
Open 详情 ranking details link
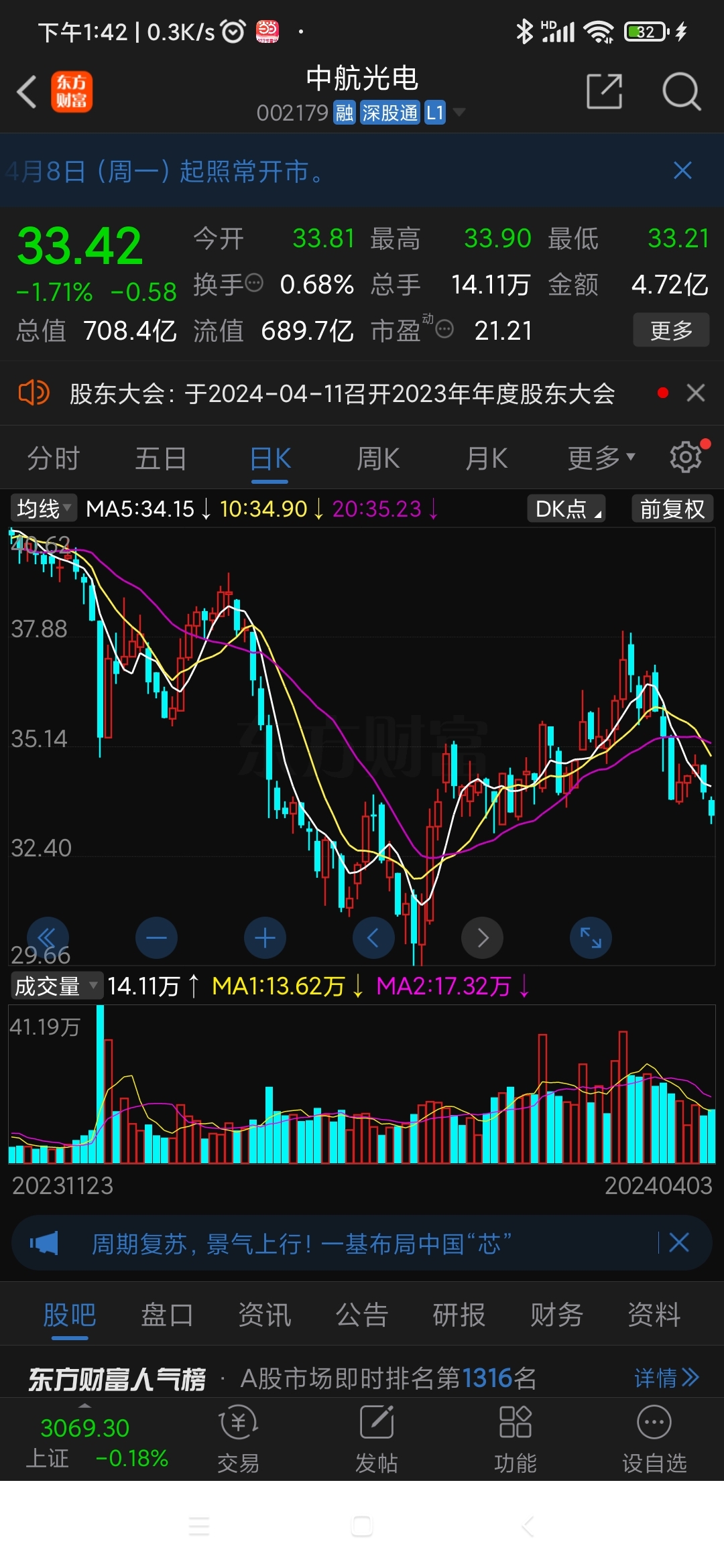[666, 1378]
